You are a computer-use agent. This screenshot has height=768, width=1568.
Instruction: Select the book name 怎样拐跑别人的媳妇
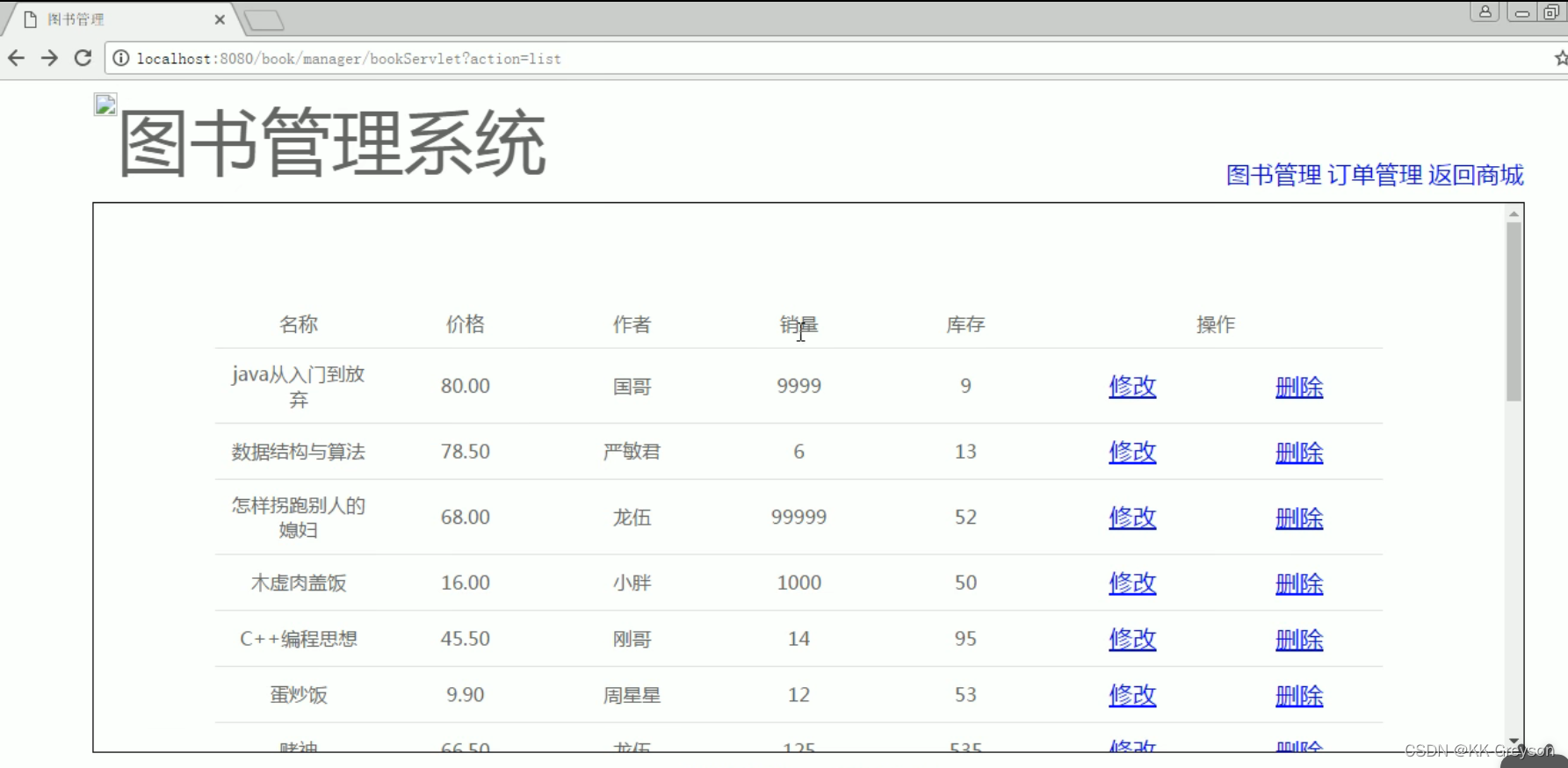click(299, 518)
